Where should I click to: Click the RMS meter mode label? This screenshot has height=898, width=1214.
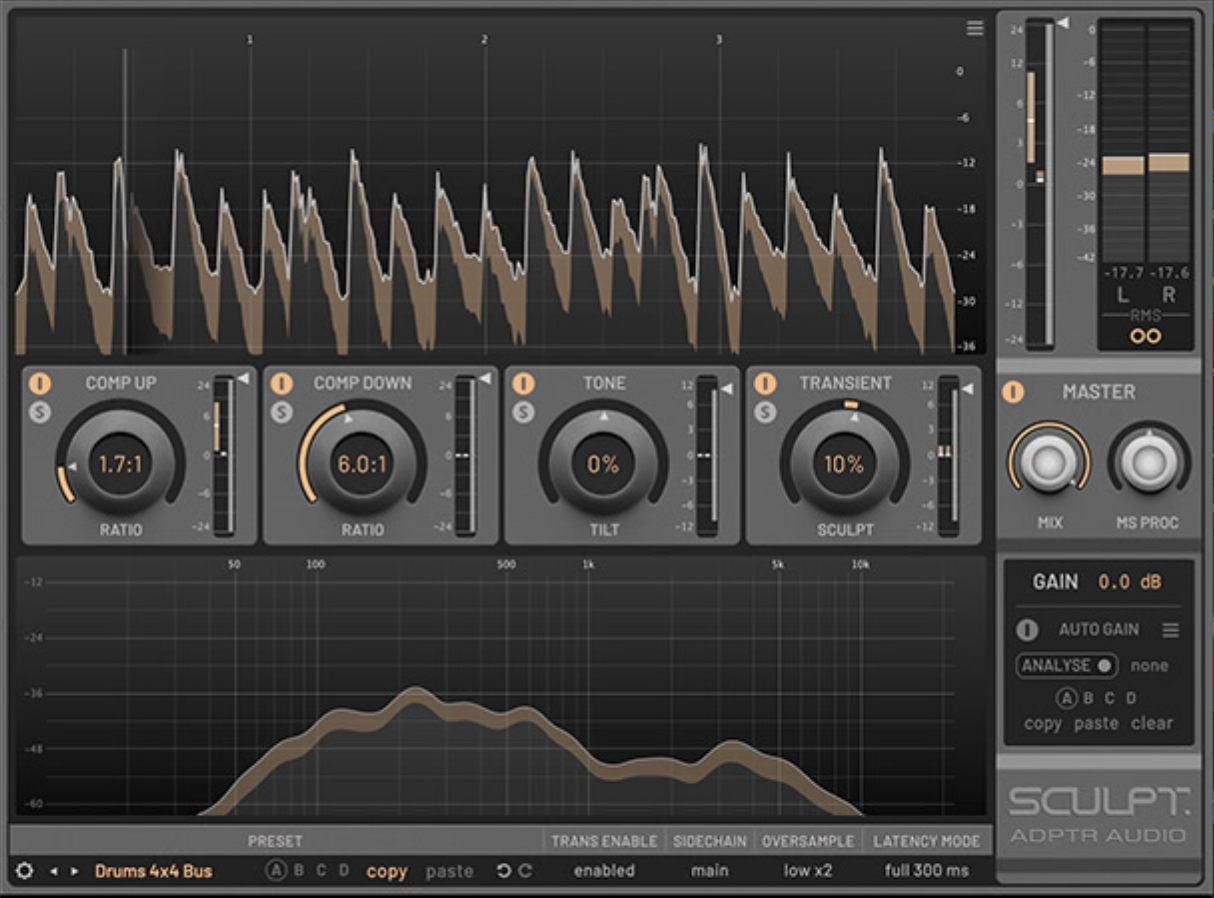click(x=1146, y=317)
